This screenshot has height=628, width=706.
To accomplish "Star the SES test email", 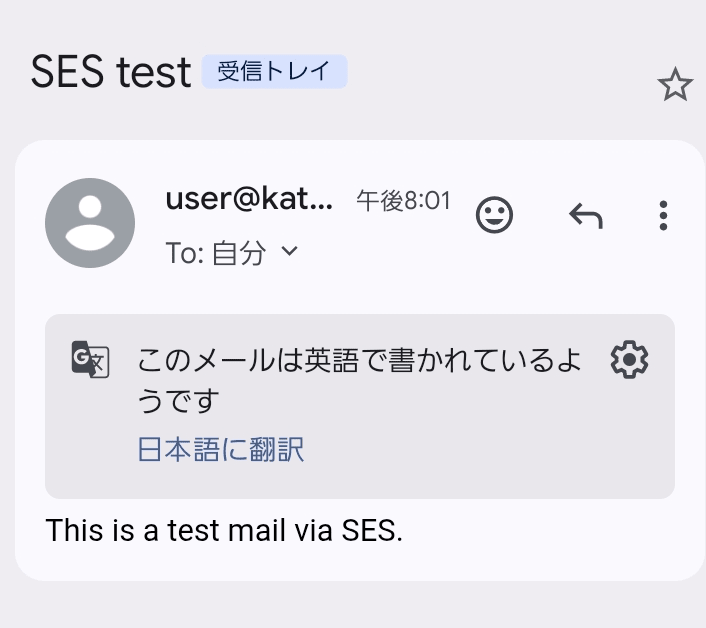I will pyautogui.click(x=675, y=86).
